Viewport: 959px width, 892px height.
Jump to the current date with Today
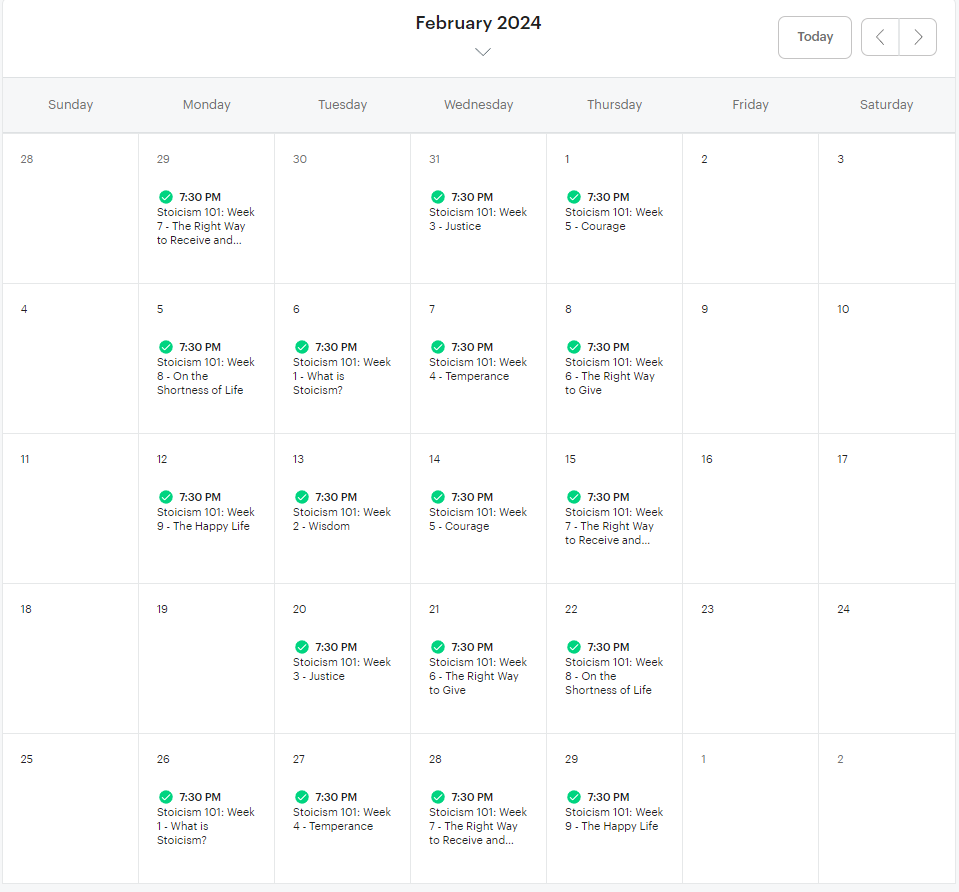[x=815, y=37]
